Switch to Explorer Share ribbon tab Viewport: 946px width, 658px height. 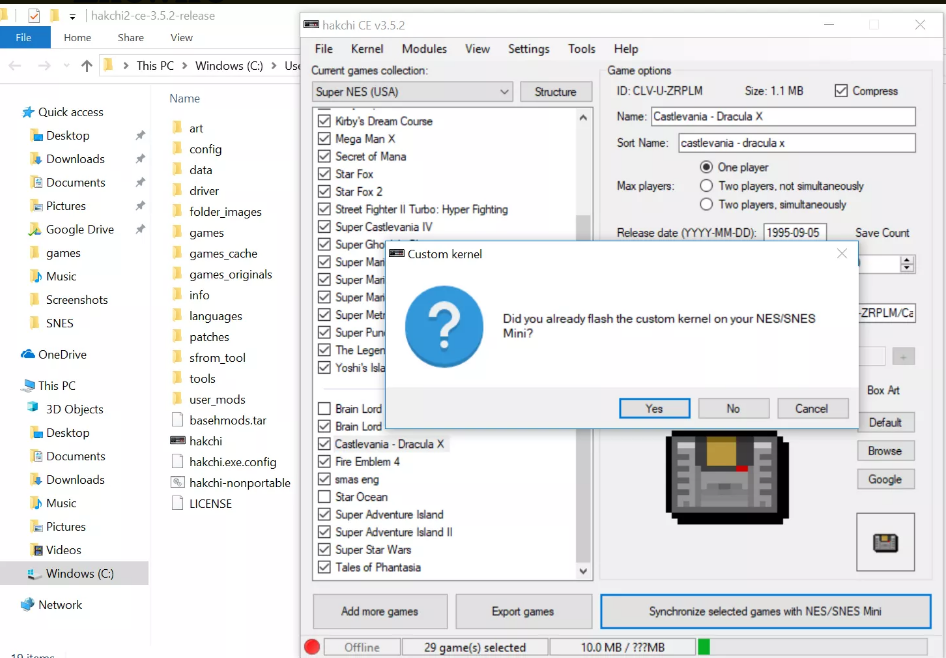[130, 37]
